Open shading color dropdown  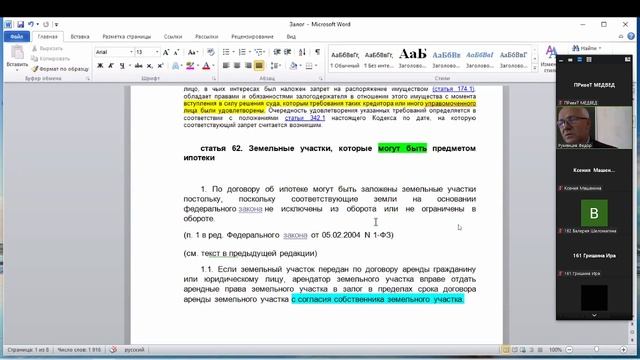click(300, 66)
